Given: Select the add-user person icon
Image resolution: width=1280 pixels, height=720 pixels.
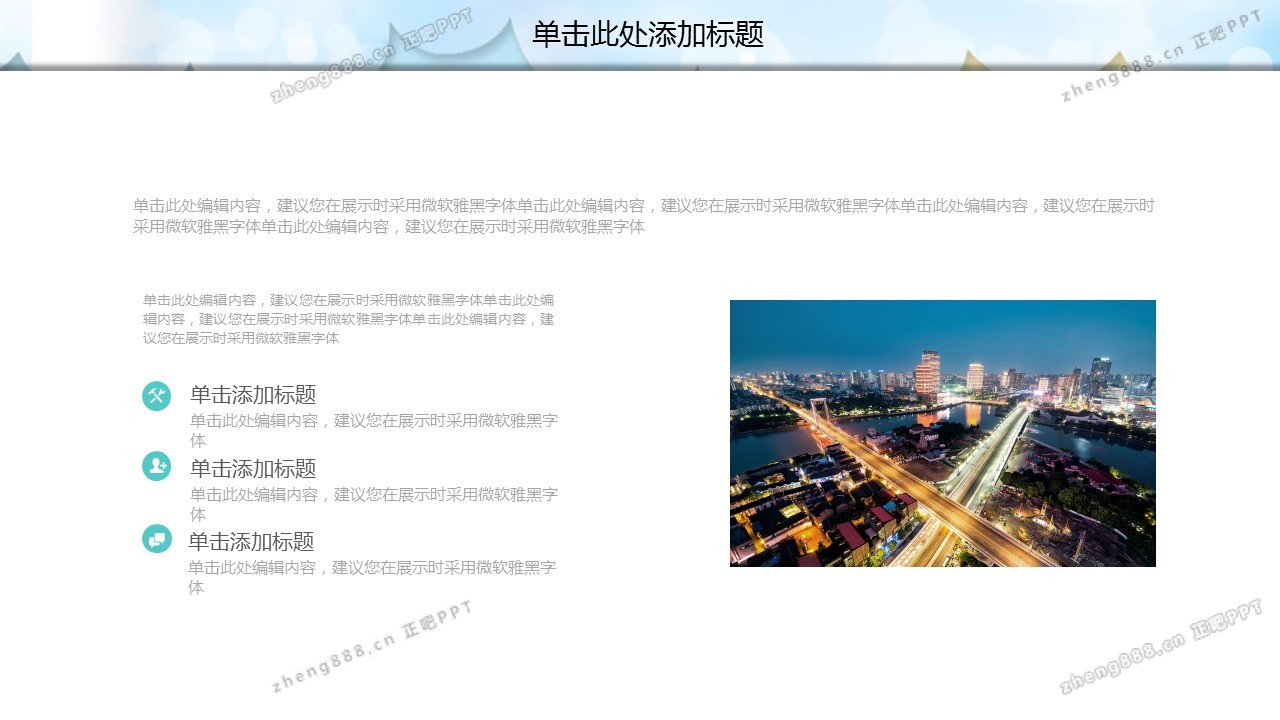Looking at the screenshot, I should click(x=156, y=466).
